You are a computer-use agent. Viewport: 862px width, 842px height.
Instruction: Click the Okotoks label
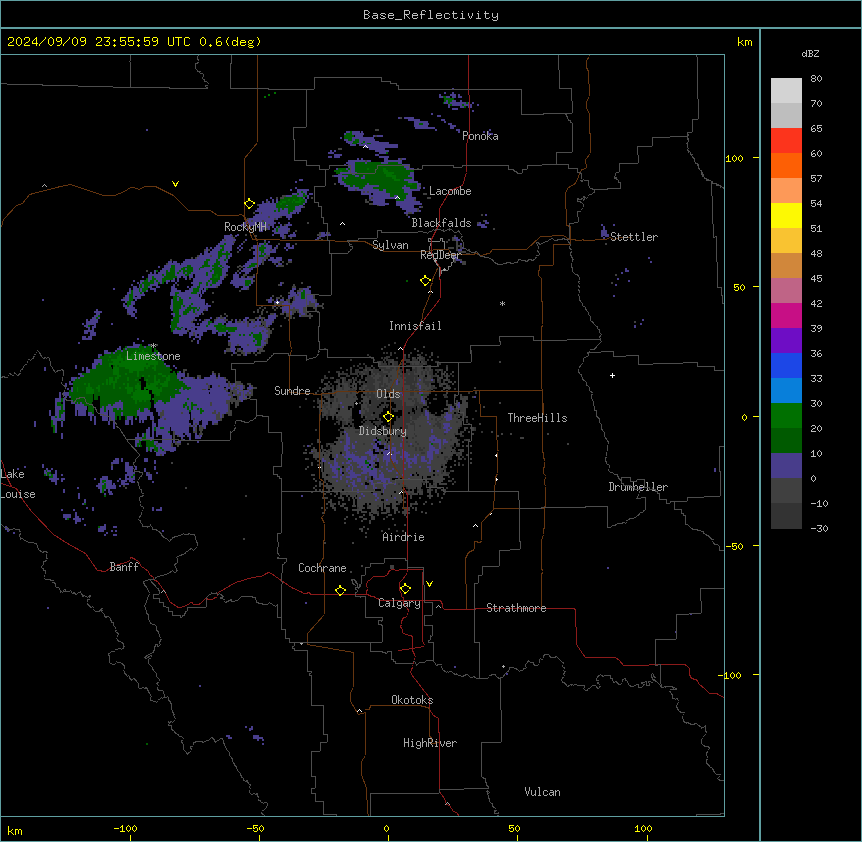click(412, 700)
